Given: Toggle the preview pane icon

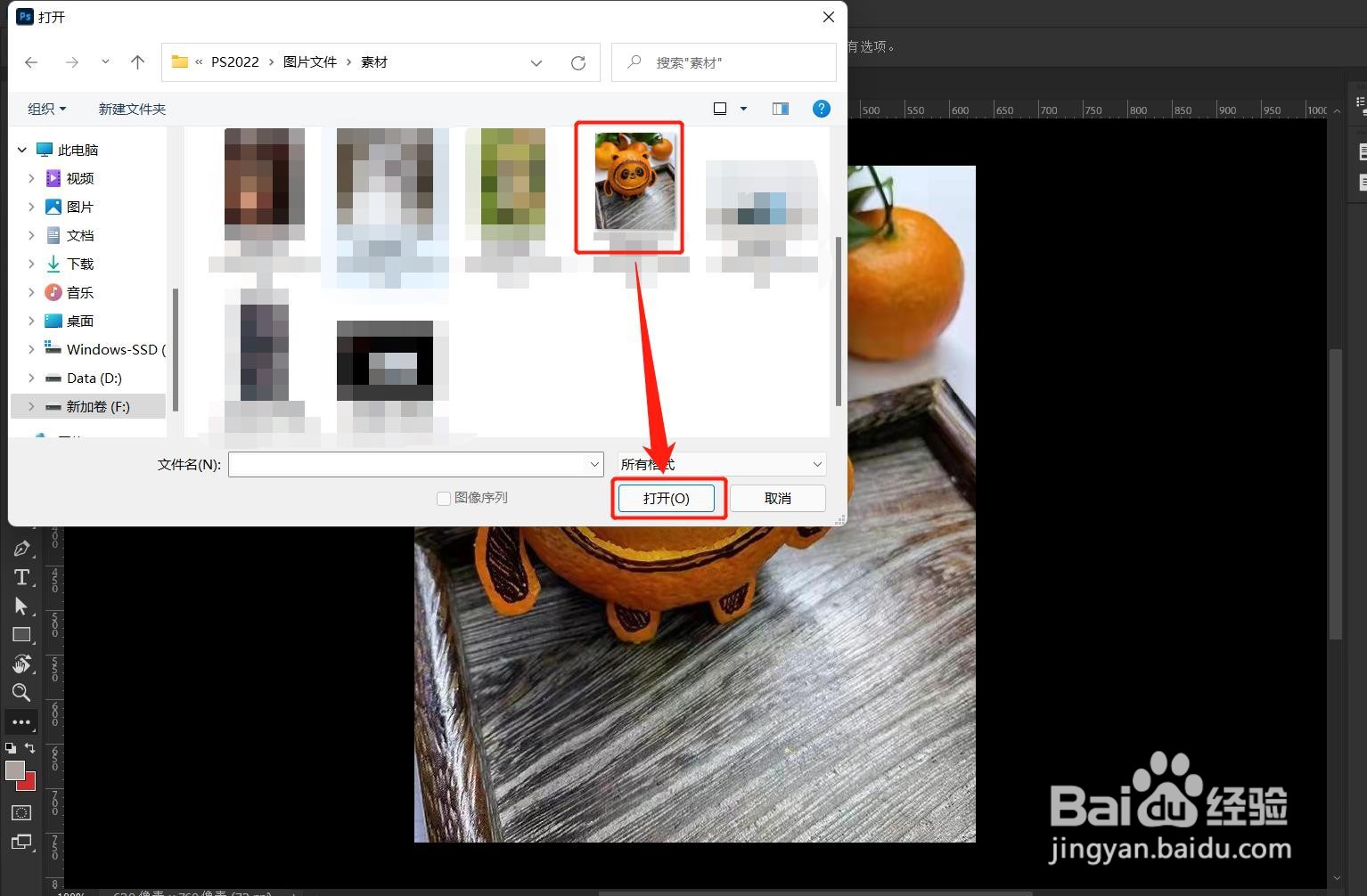Looking at the screenshot, I should click(781, 109).
